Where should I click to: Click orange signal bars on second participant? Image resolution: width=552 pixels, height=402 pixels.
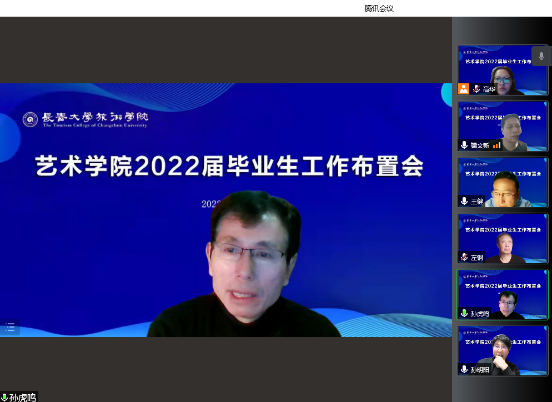[497, 145]
